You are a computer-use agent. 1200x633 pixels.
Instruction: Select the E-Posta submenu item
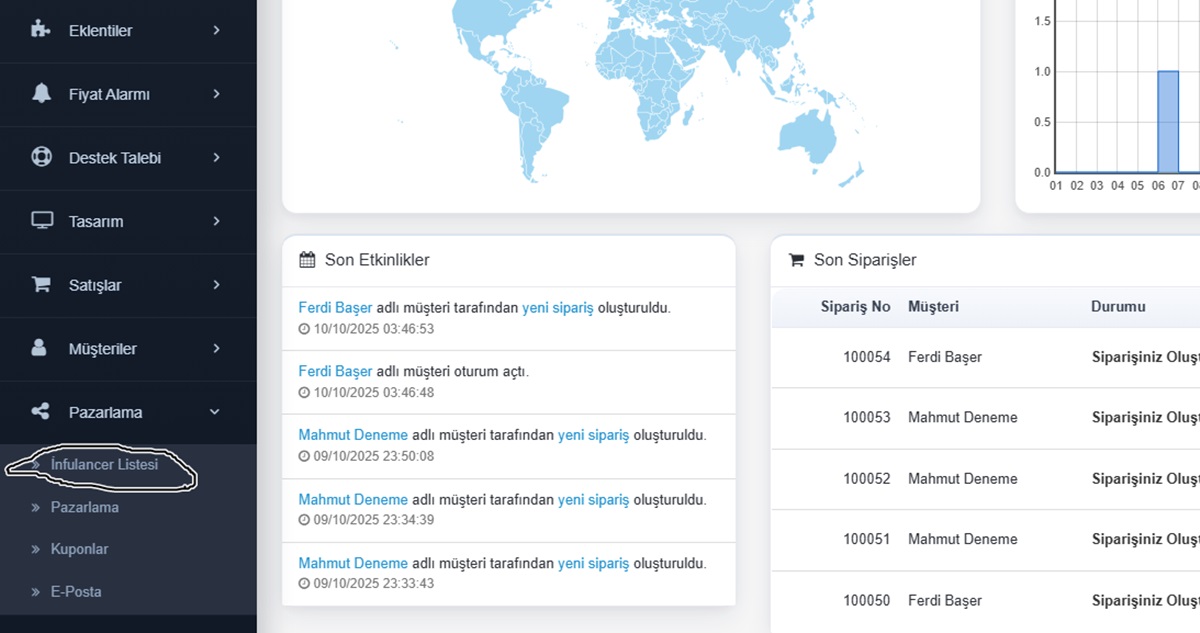pyautogui.click(x=76, y=591)
